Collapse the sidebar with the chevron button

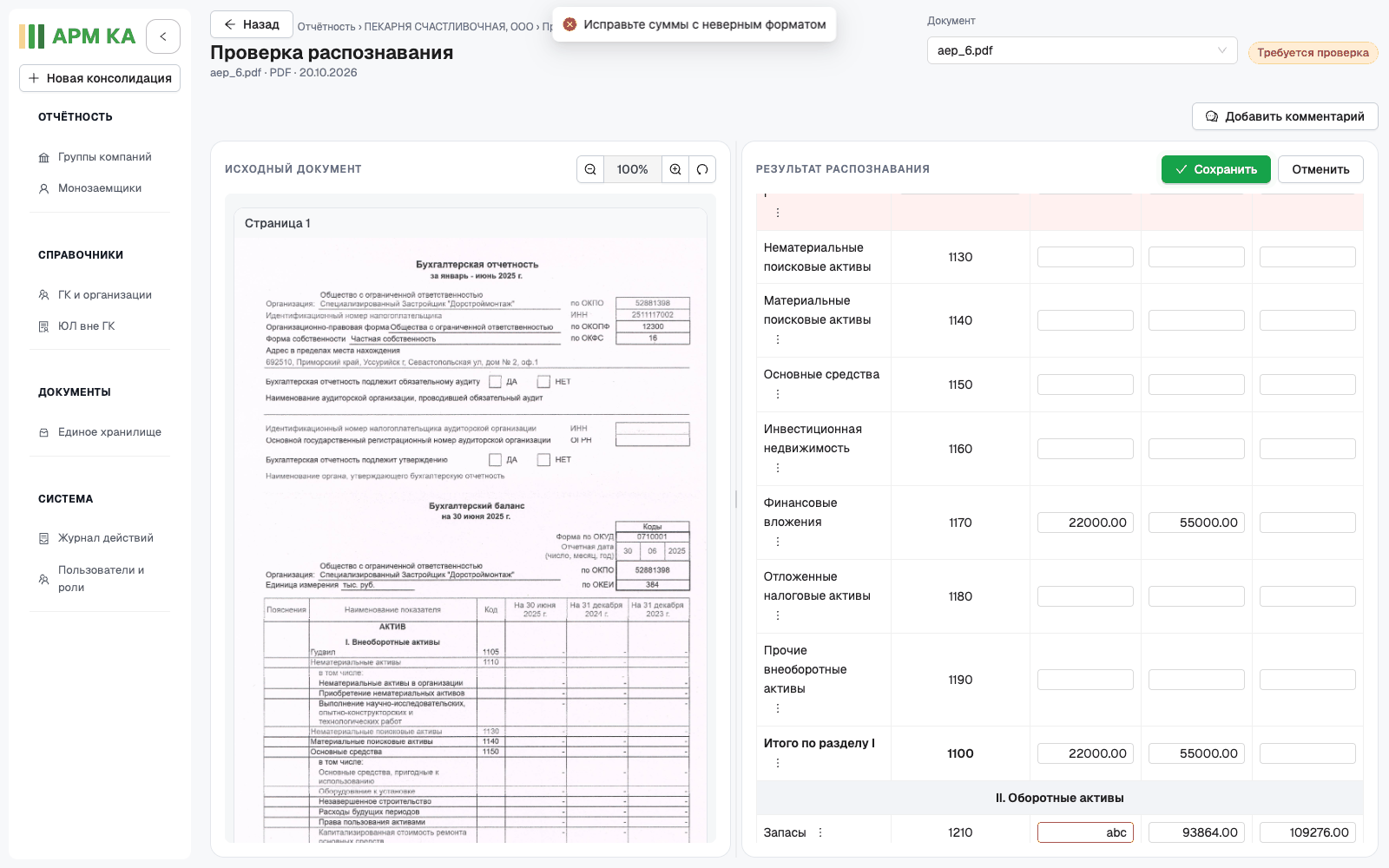pos(163,36)
